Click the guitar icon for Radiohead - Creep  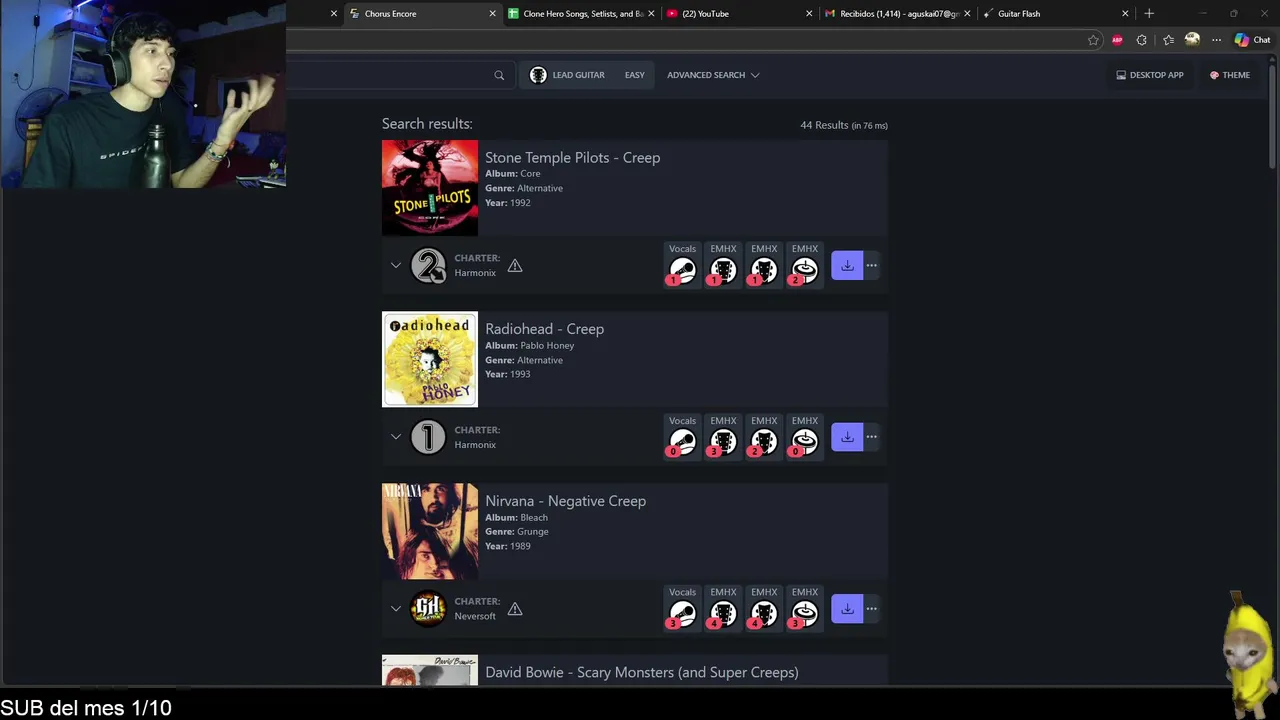[723, 442]
